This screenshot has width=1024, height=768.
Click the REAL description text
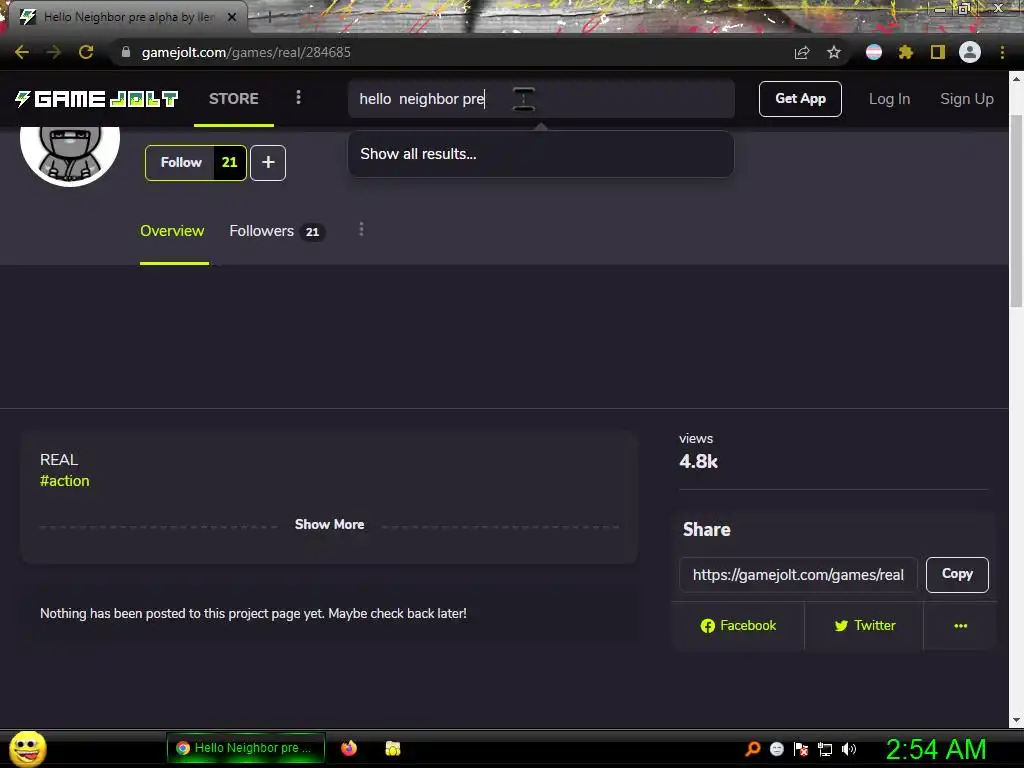(x=59, y=460)
